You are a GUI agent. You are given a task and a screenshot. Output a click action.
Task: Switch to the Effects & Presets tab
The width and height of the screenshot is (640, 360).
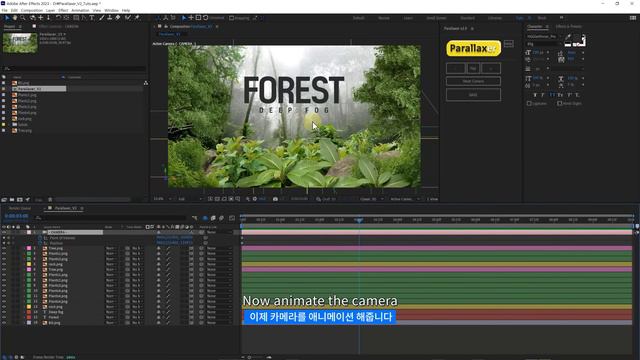pyautogui.click(x=569, y=27)
